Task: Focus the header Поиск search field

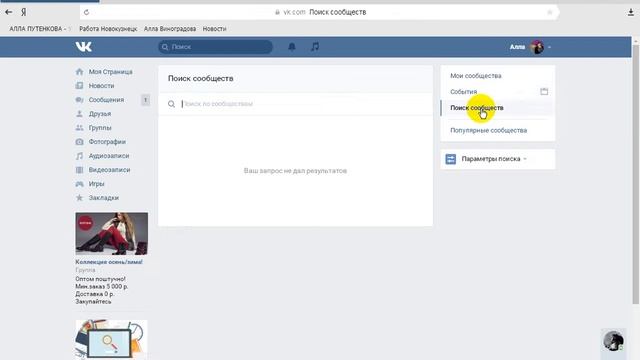Action: tap(216, 47)
